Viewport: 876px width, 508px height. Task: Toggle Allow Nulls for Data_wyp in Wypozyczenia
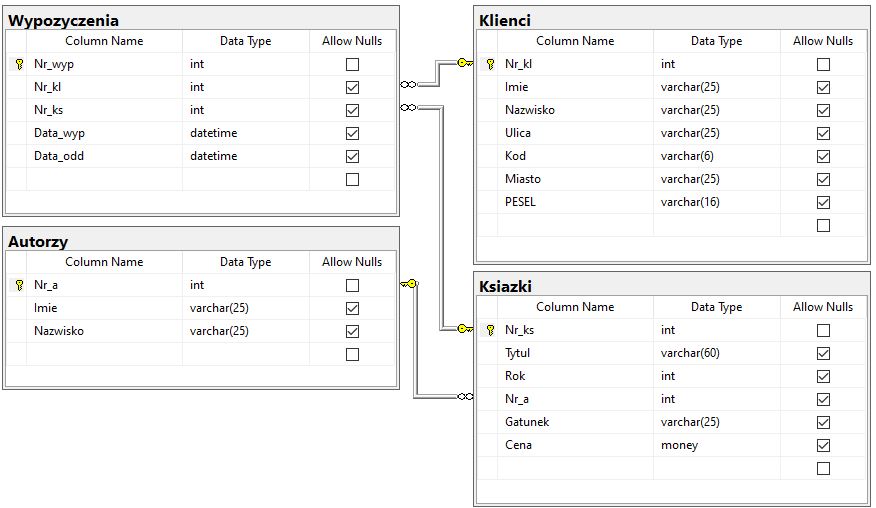[x=352, y=133]
